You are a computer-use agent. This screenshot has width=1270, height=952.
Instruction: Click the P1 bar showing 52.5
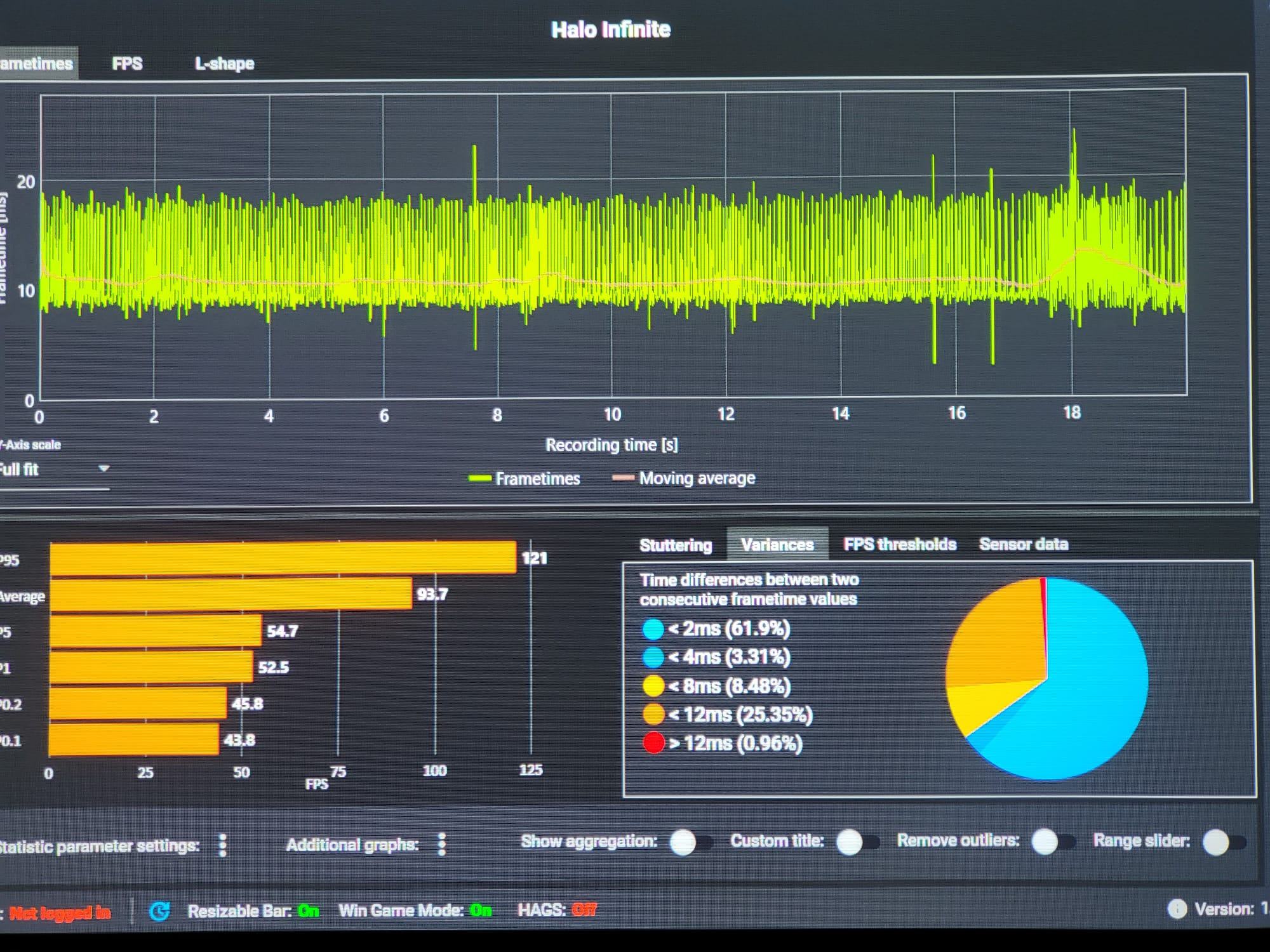pyautogui.click(x=151, y=666)
